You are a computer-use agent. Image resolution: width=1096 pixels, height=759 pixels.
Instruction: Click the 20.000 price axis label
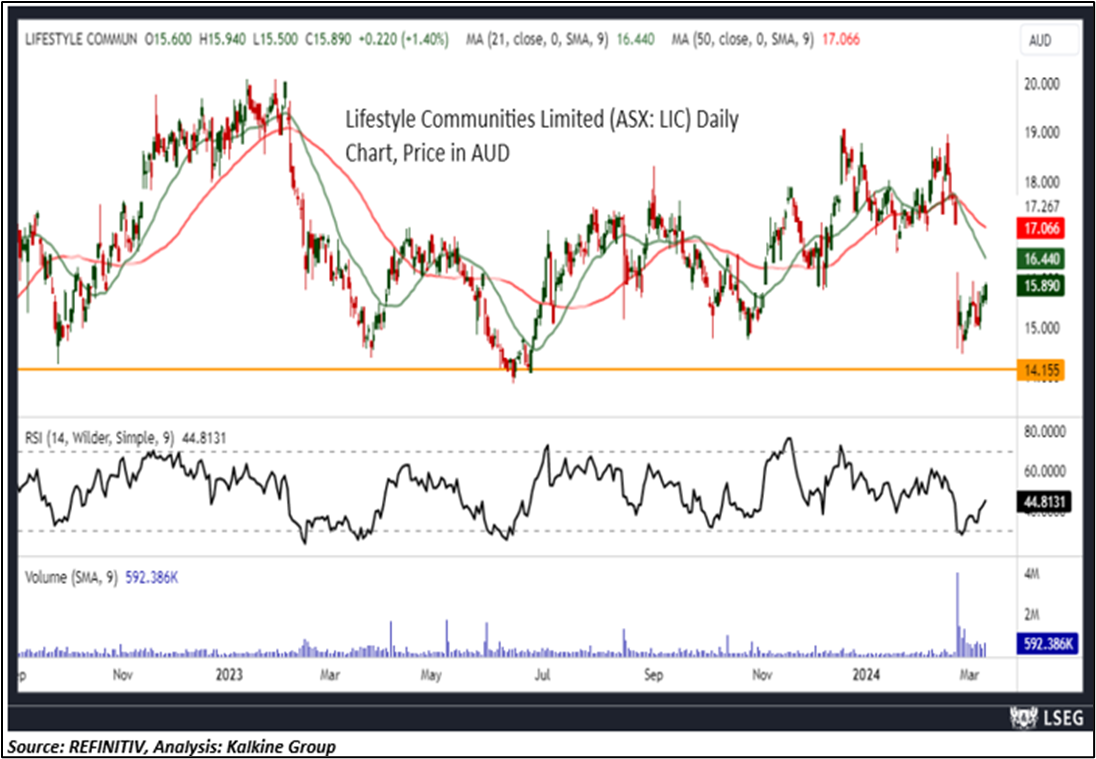[x=1042, y=84]
